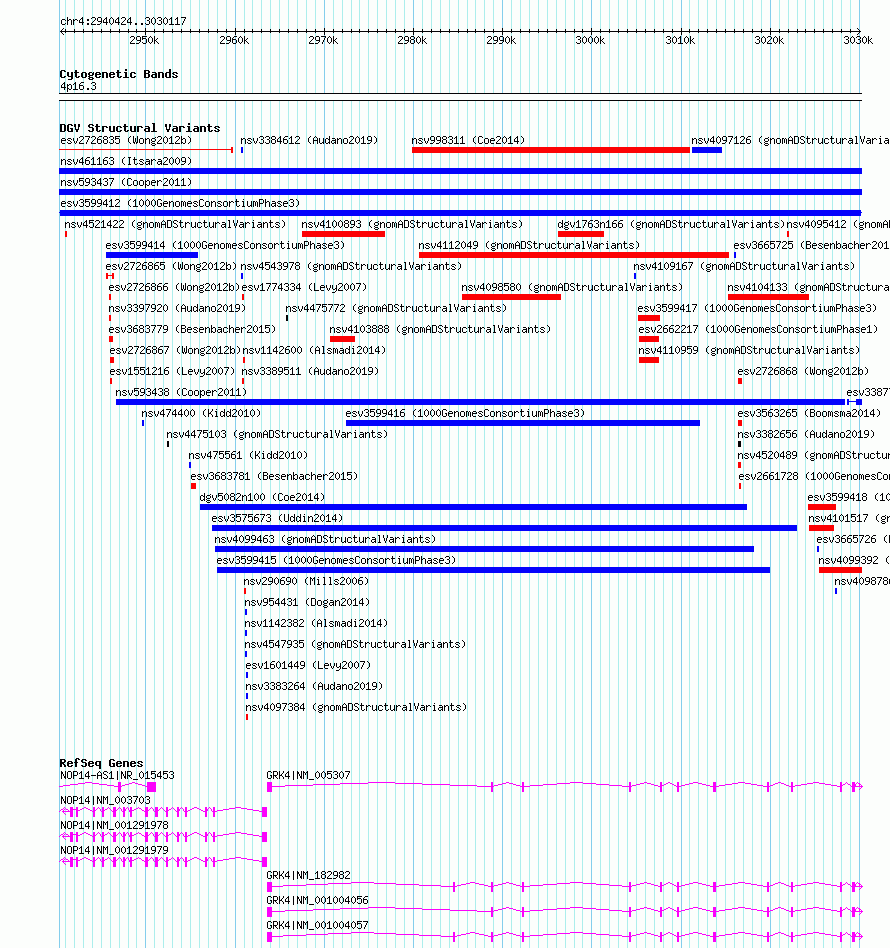
Task: Select esv3599415 (1000GenomesConsortiumPhase3) label
Action: coord(336,560)
